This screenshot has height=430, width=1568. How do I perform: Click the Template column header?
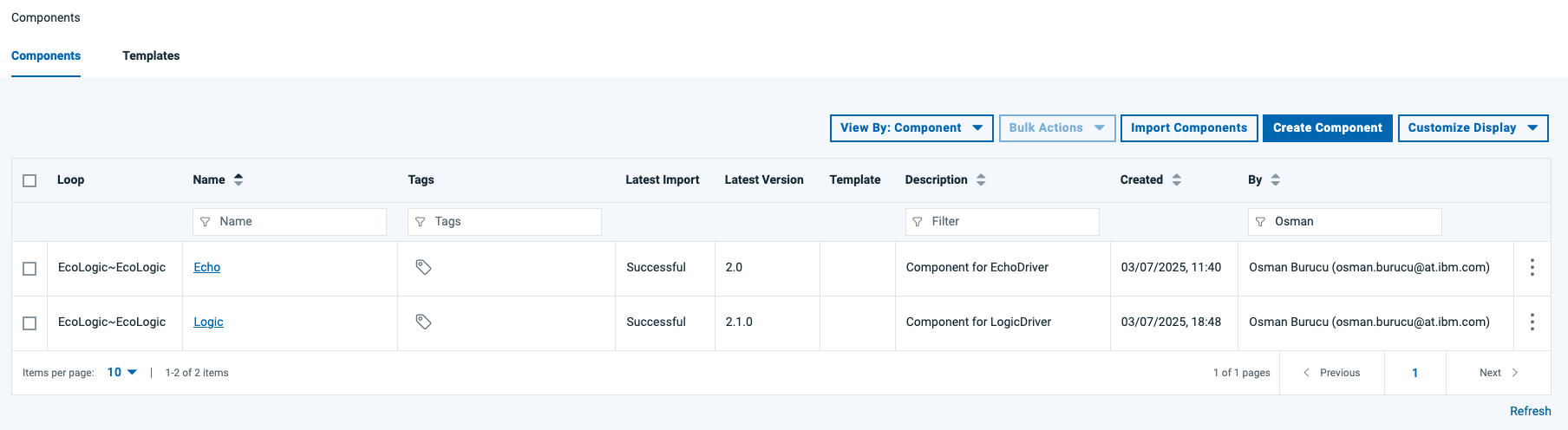pos(854,179)
